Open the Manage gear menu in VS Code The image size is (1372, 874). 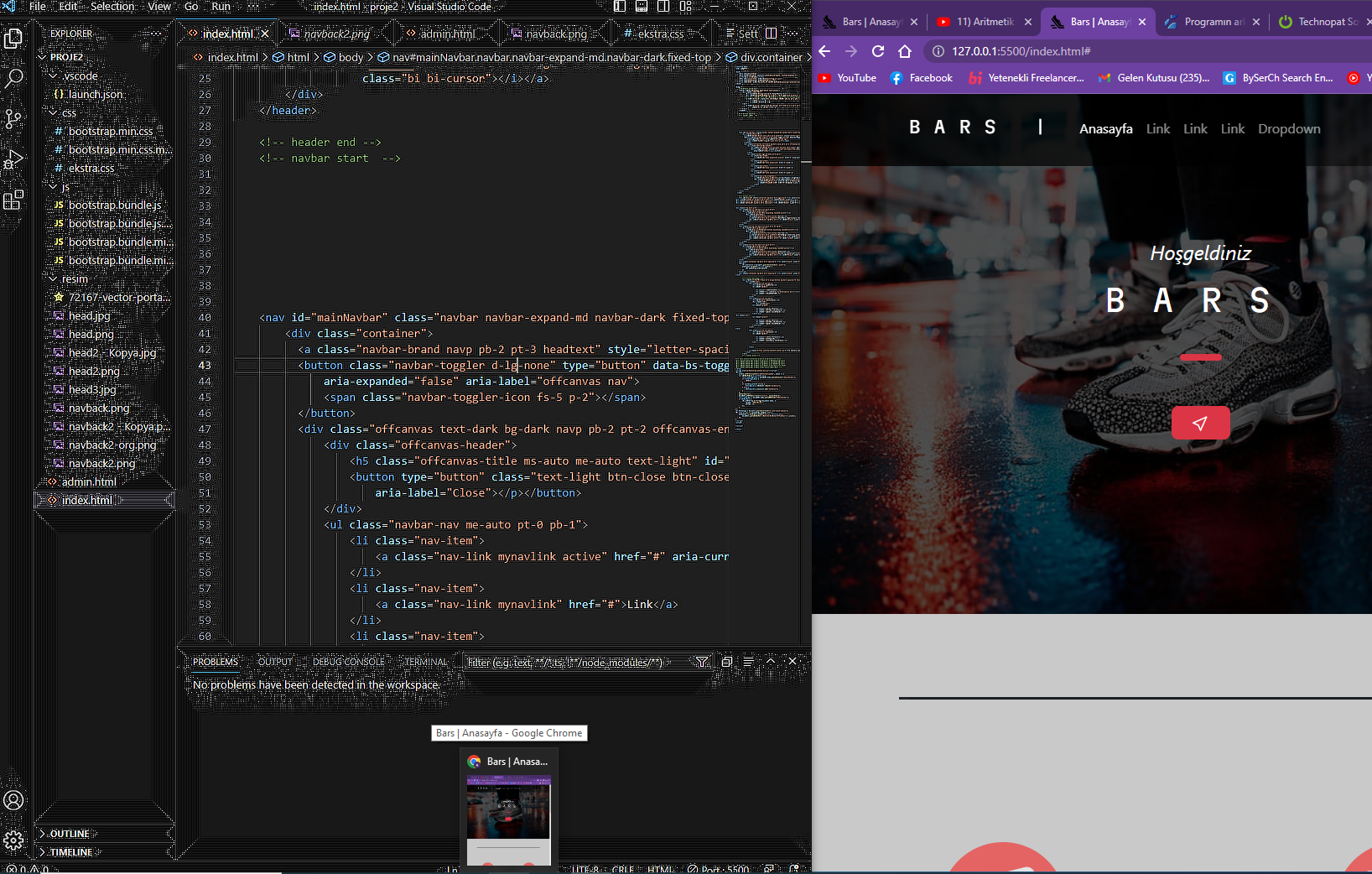coord(13,840)
